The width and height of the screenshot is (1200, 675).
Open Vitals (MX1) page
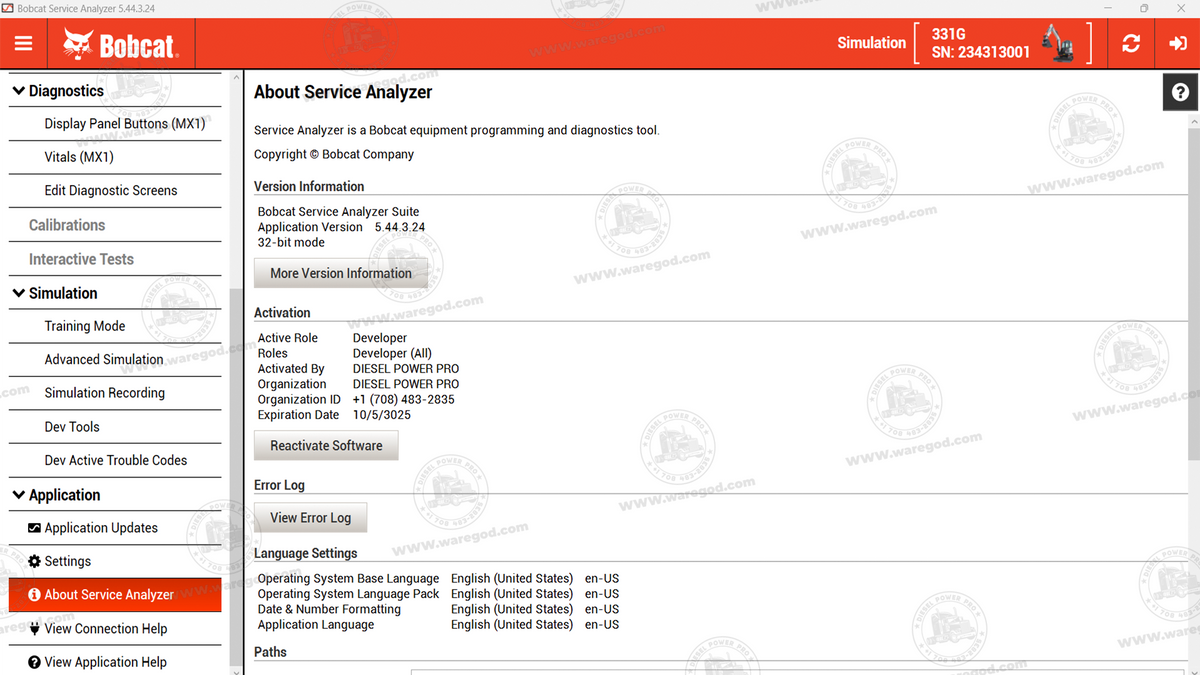(x=115, y=157)
